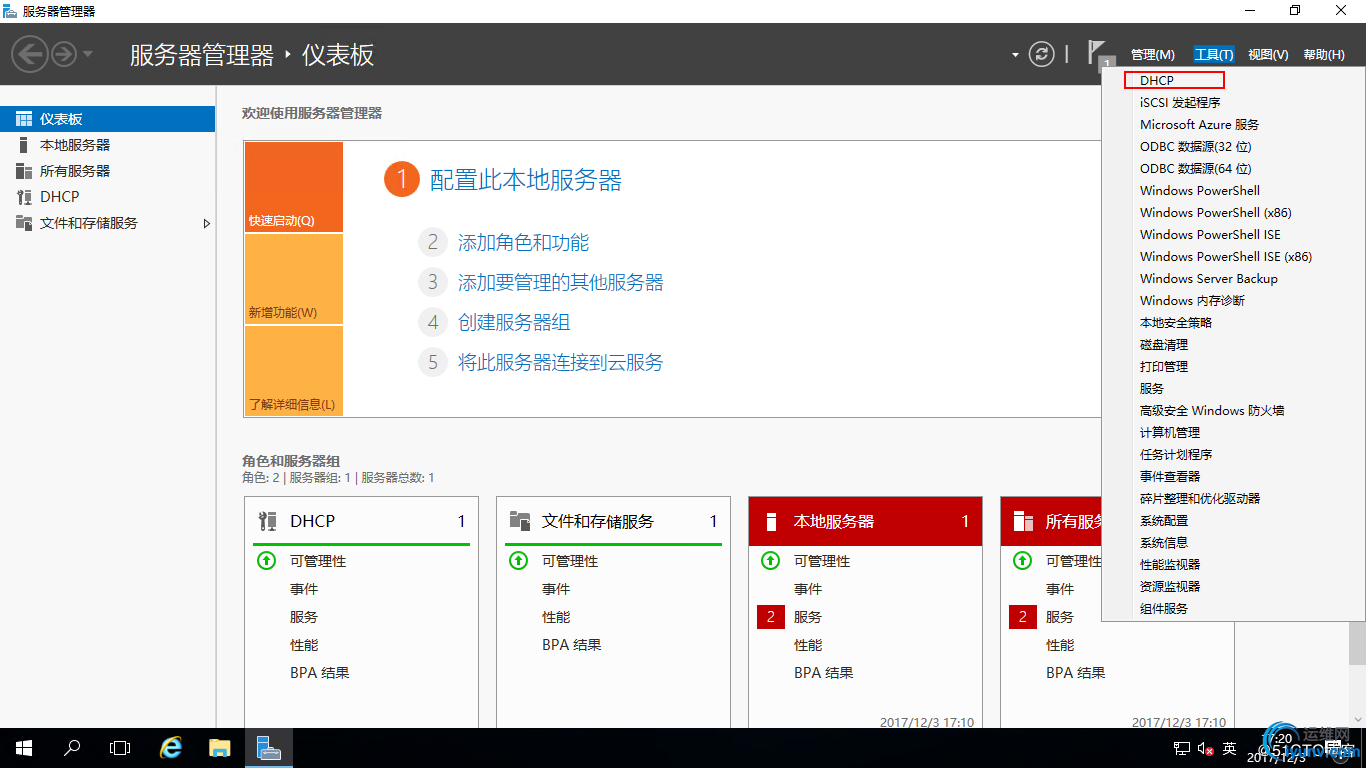Click the green manageability icon in DHCP tile
The height and width of the screenshot is (768, 1366).
(x=266, y=561)
